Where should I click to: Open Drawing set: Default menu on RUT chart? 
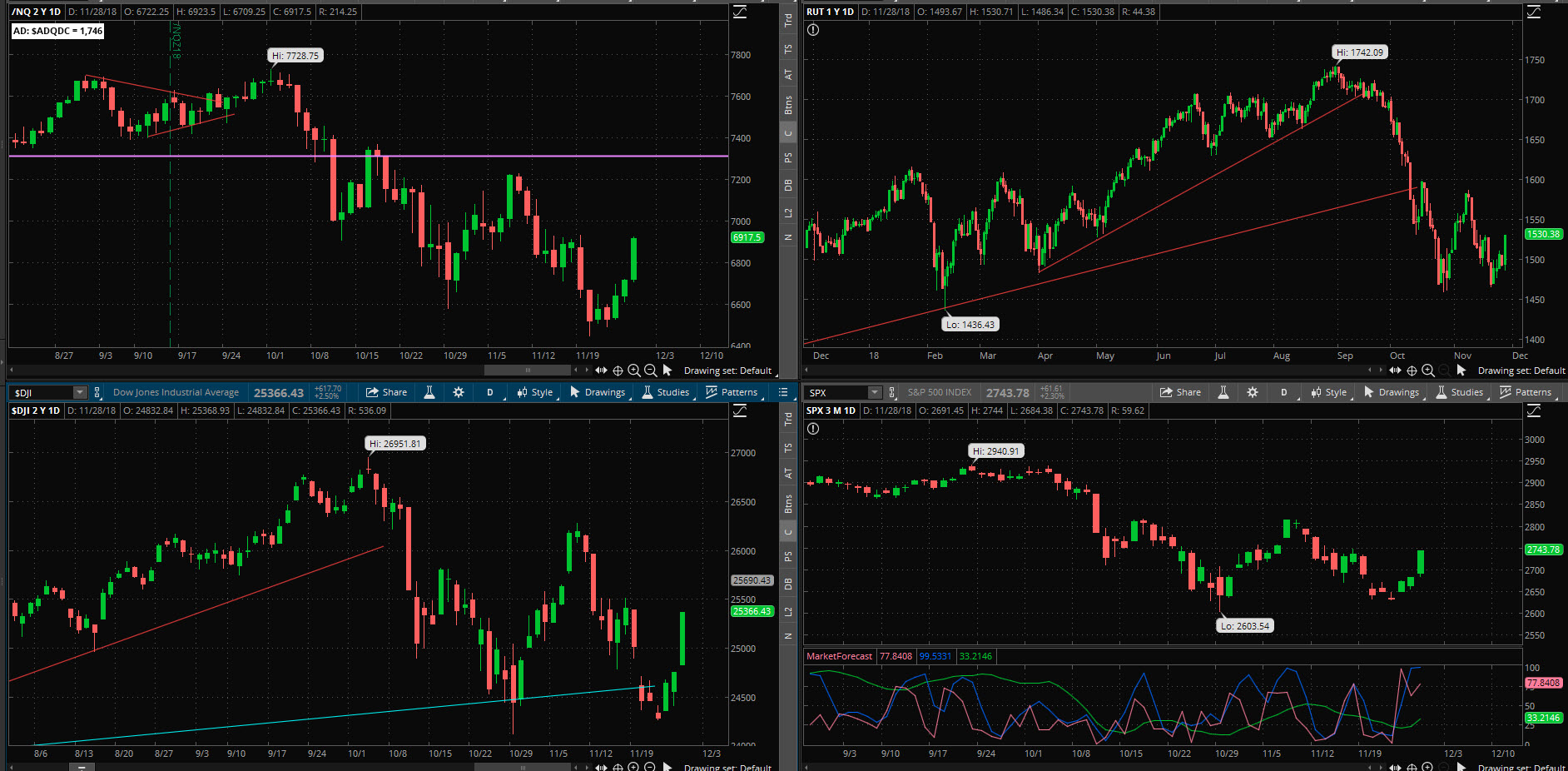click(x=1521, y=371)
